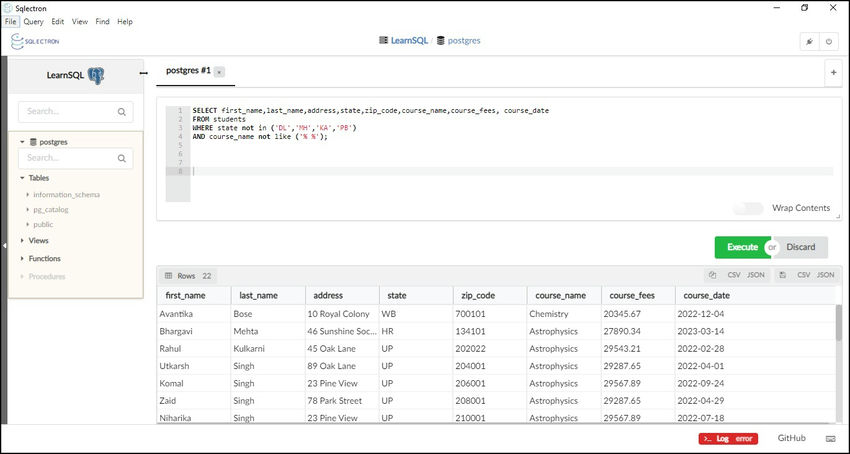Expand the Views section

[x=22, y=240]
